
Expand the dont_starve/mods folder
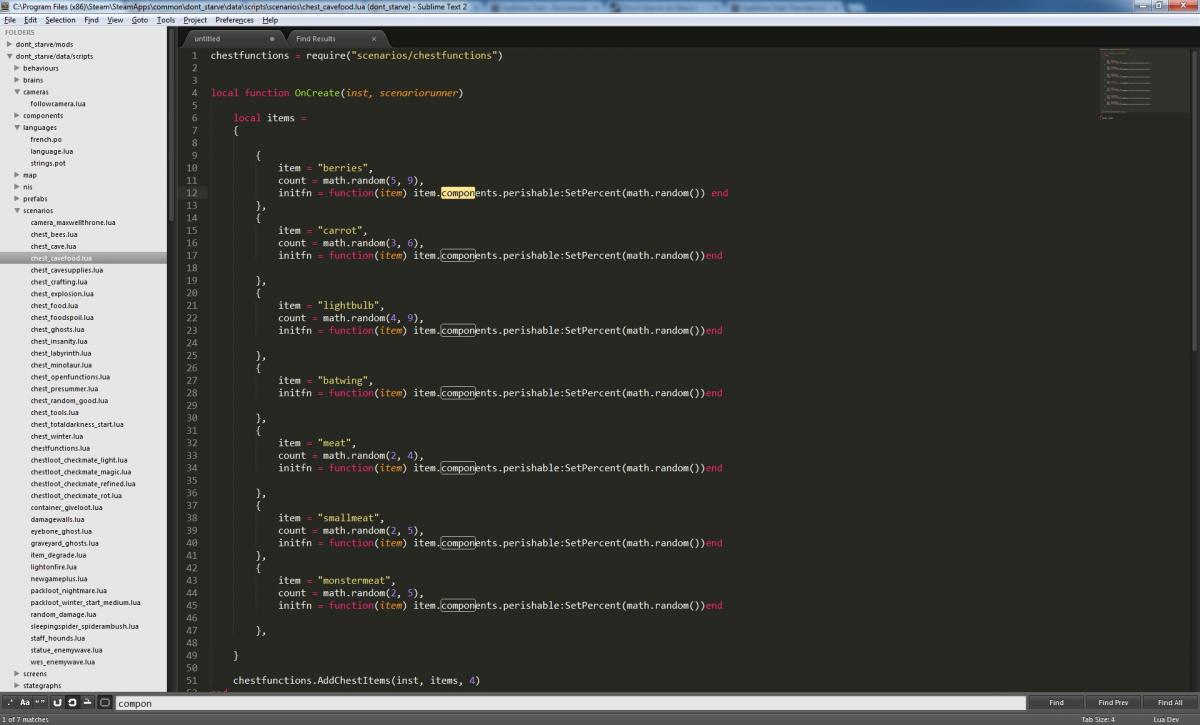pyautogui.click(x=10, y=45)
